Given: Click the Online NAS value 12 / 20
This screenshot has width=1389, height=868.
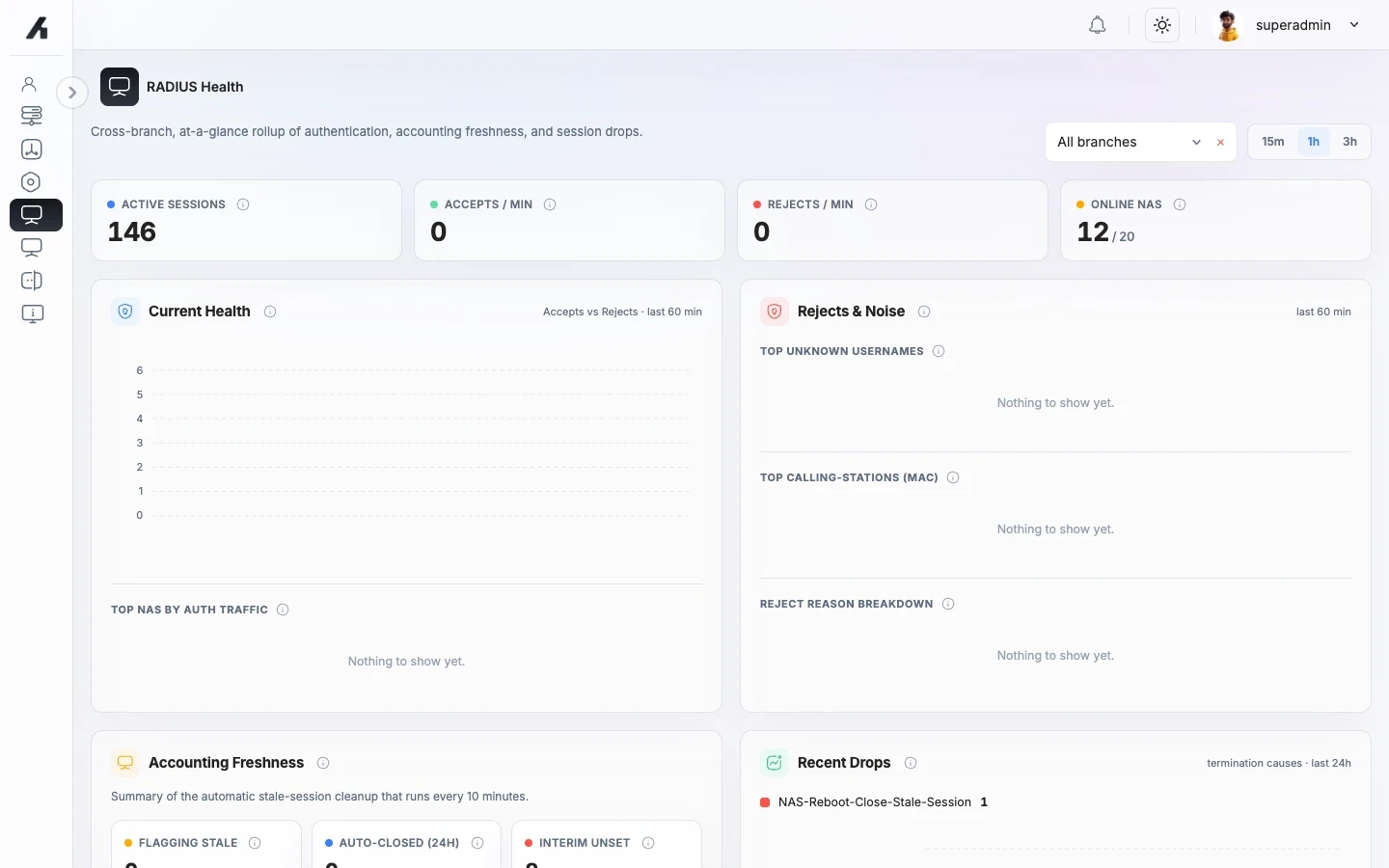Looking at the screenshot, I should pos(1106,232).
